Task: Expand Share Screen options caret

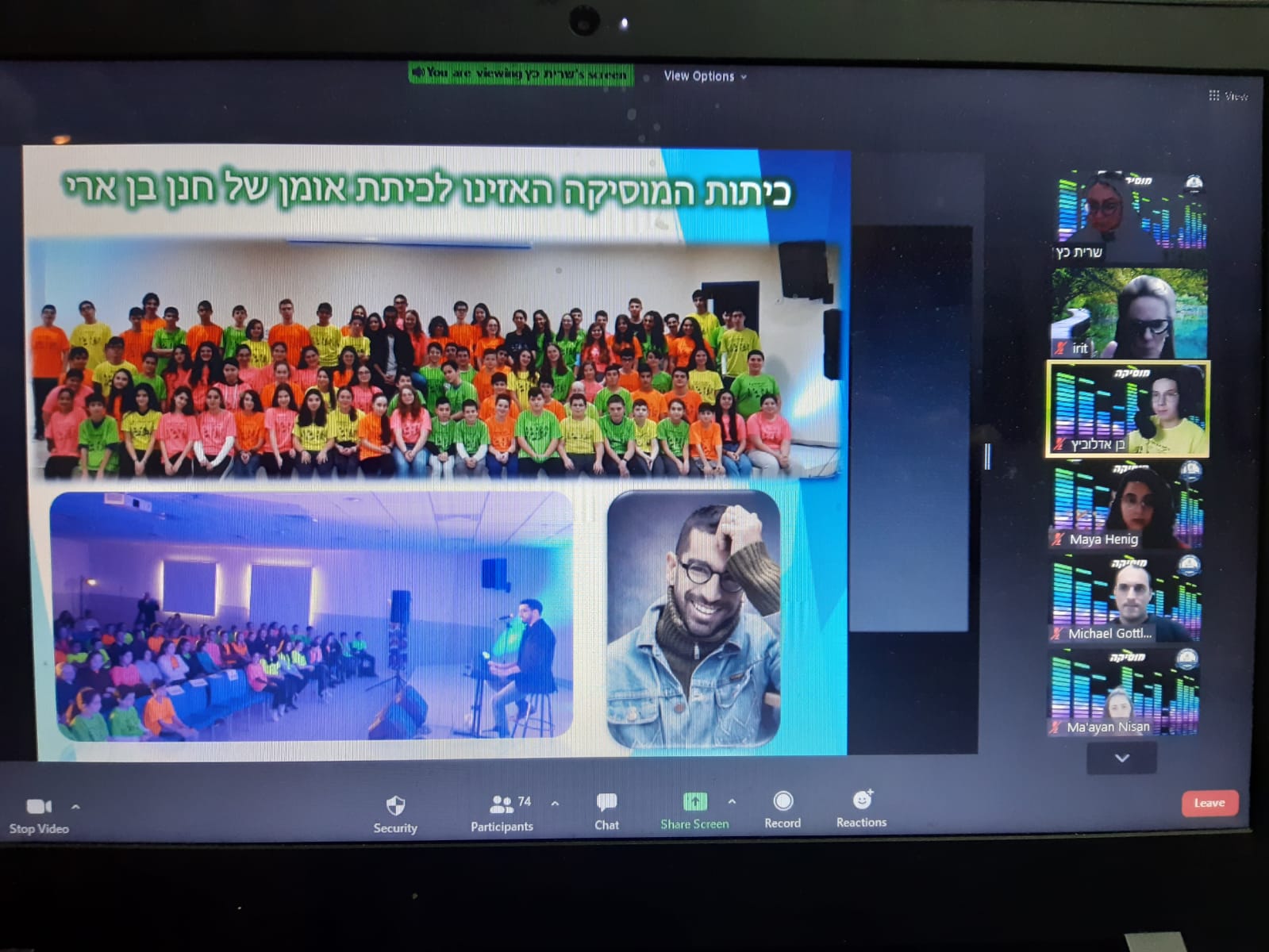Action: pos(732,802)
